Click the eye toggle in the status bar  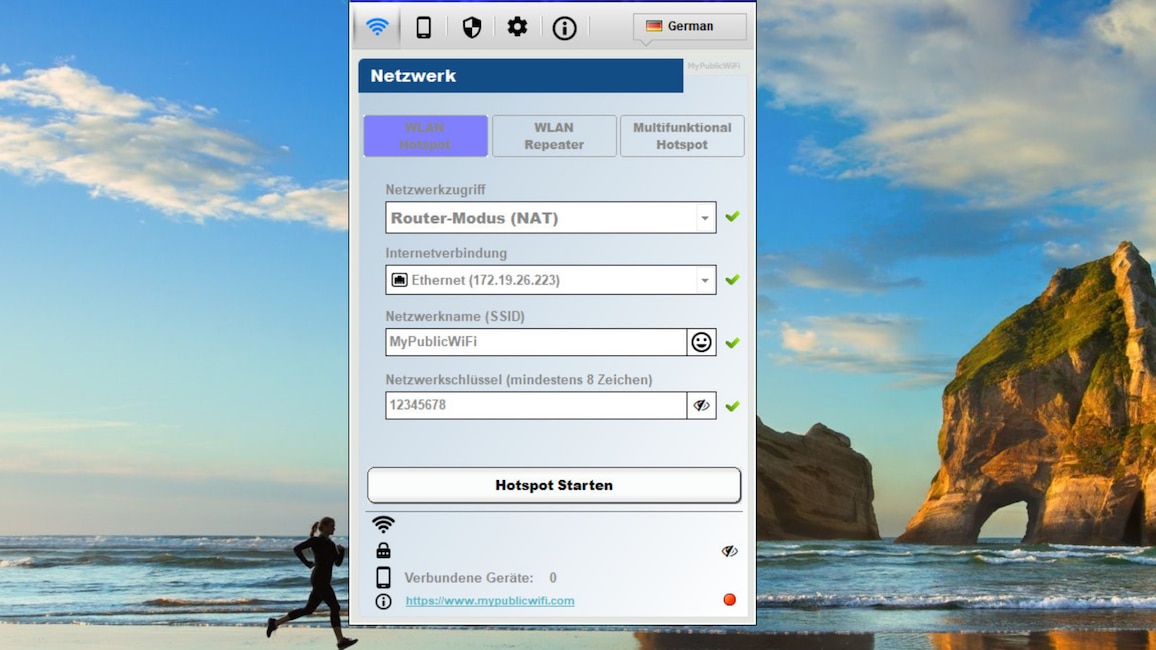729,550
